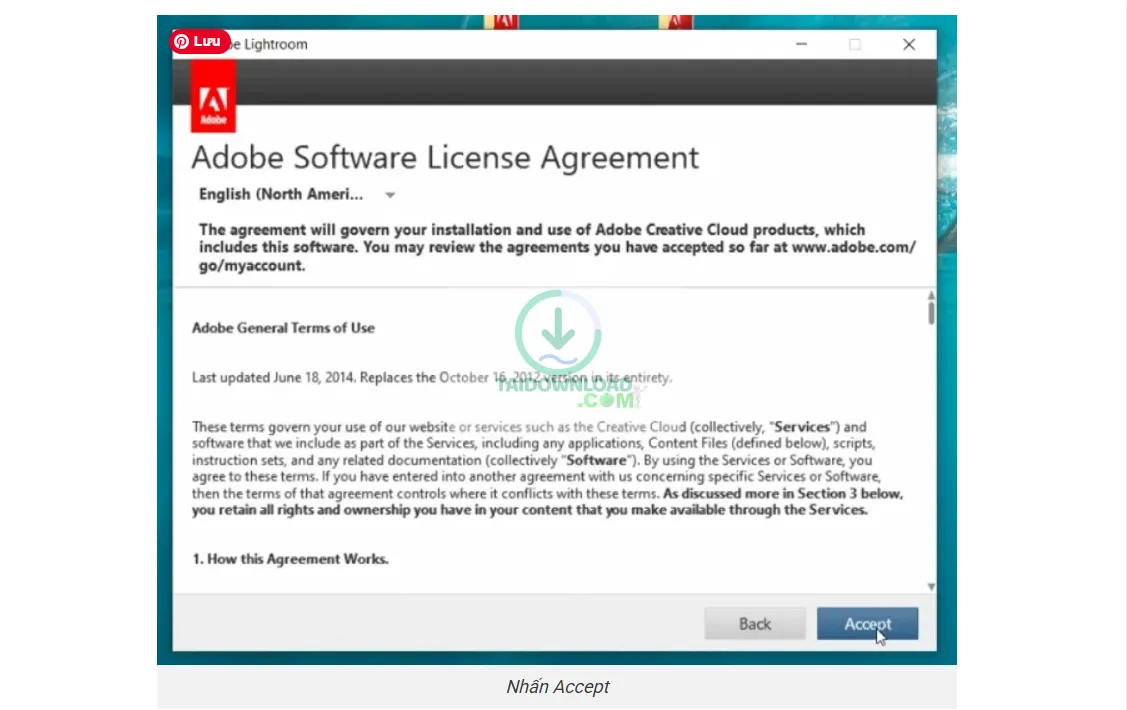Image resolution: width=1127 pixels, height=710 pixels.
Task: Click the license agreement scrollbar thumb
Action: point(931,313)
